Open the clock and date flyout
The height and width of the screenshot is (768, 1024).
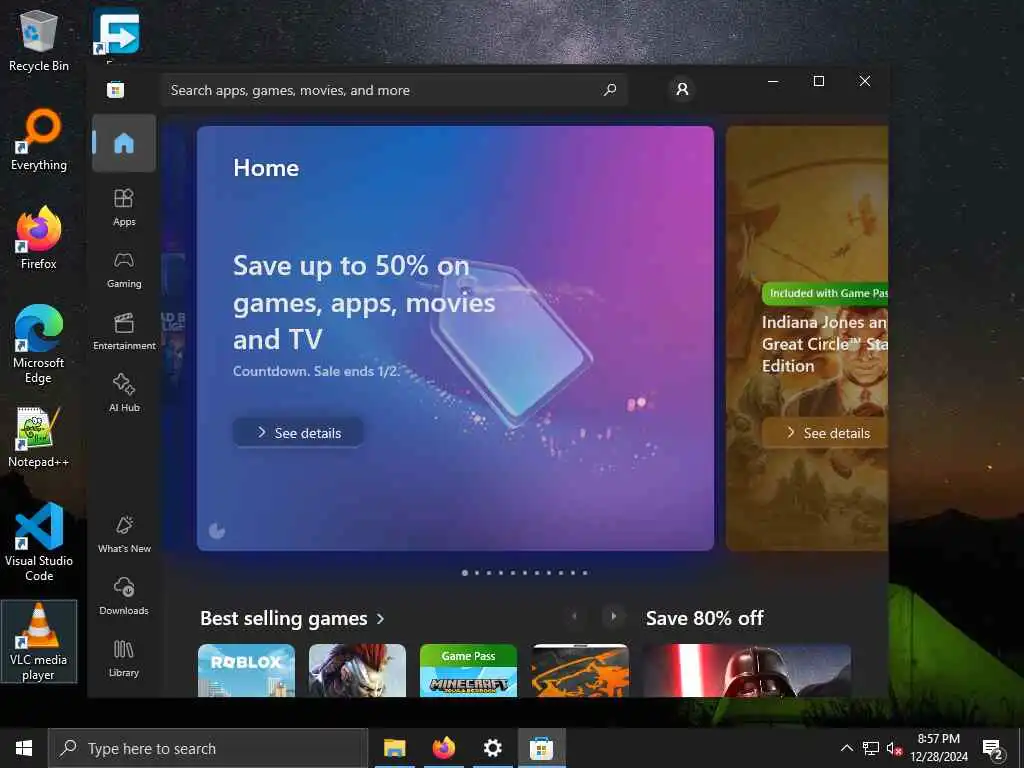click(x=938, y=748)
